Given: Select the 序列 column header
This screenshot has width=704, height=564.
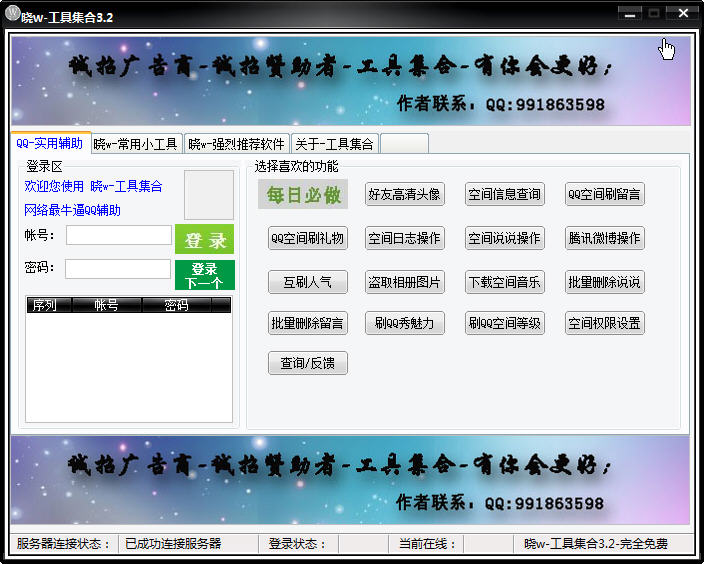Looking at the screenshot, I should [49, 305].
